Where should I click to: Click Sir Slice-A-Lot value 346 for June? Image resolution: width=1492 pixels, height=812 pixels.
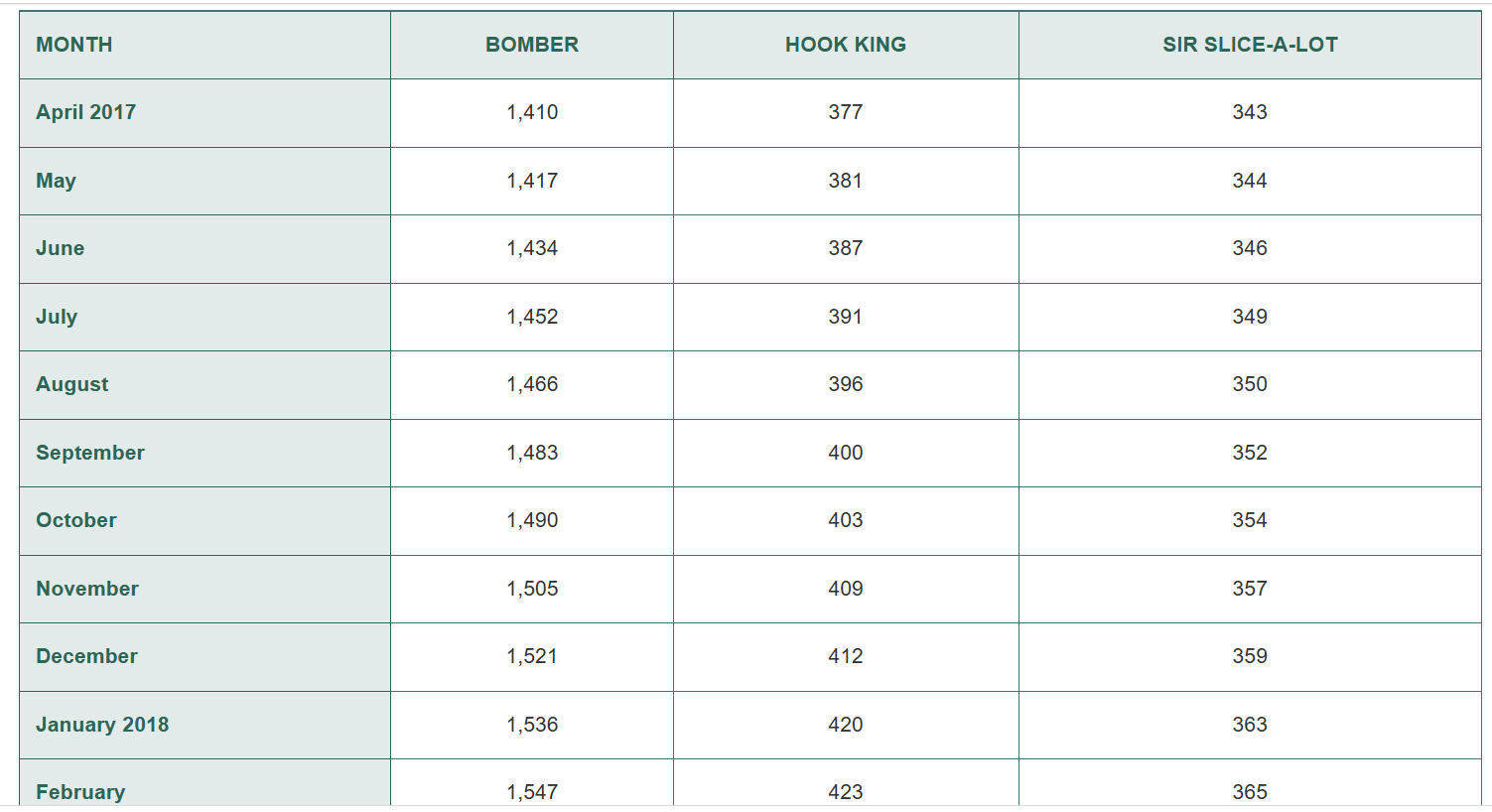click(x=1250, y=248)
